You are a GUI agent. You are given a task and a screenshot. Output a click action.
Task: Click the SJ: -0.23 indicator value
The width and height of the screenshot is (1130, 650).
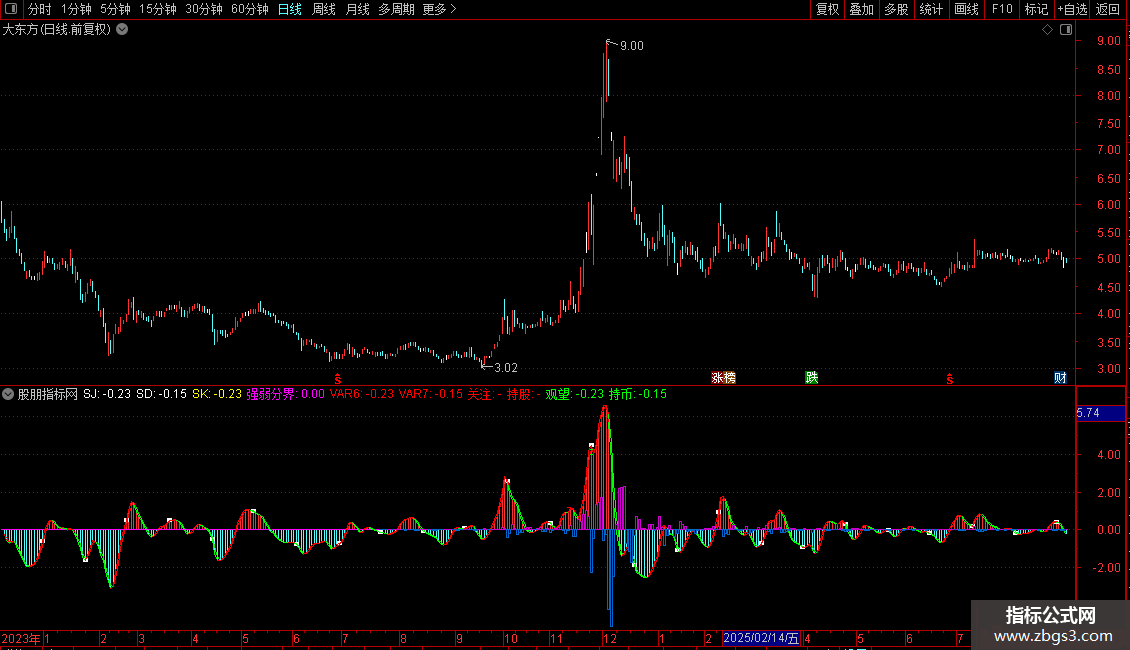(107, 394)
